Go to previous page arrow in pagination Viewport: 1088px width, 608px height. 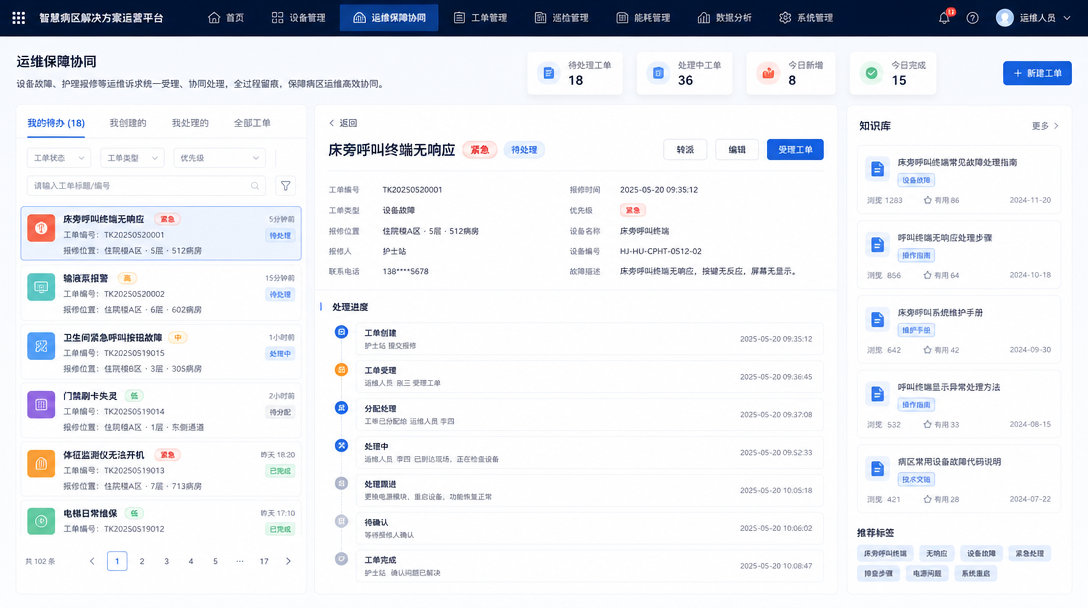click(x=92, y=561)
